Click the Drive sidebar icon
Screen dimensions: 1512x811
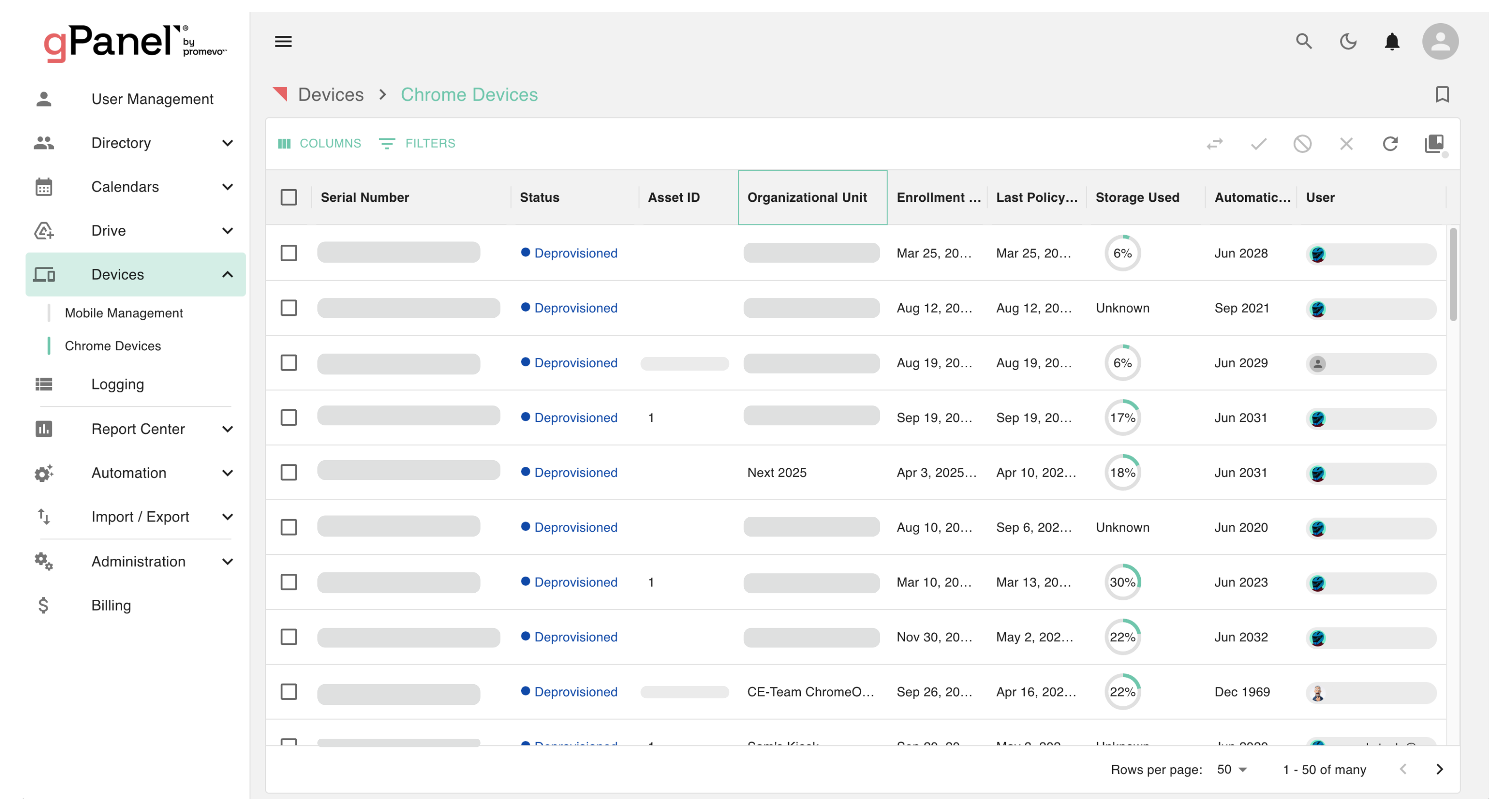[x=44, y=231]
